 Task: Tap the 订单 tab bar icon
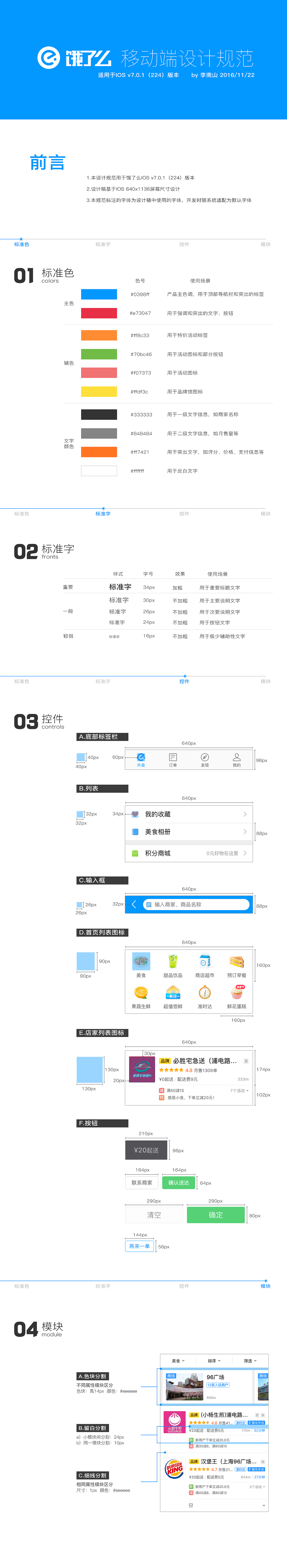click(x=173, y=757)
